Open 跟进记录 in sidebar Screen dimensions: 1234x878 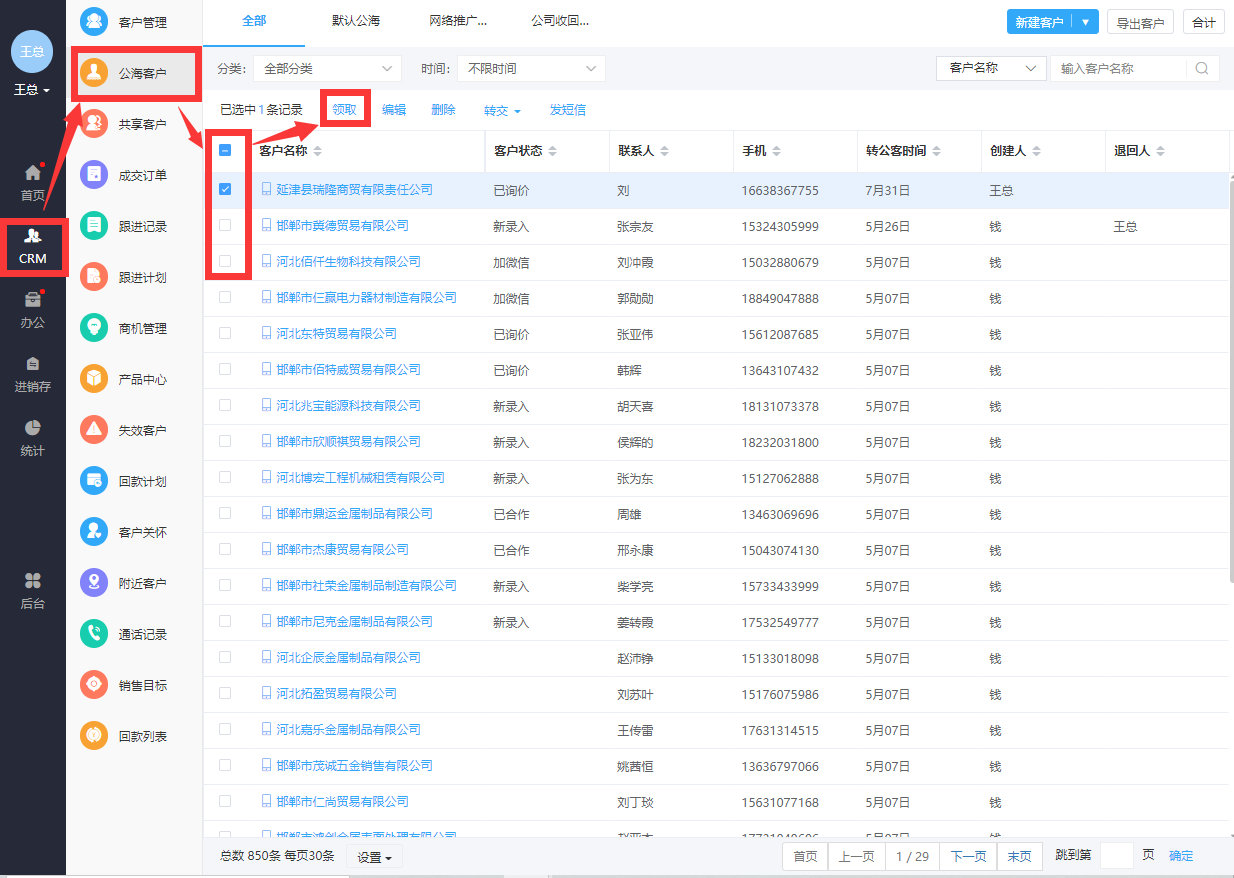[x=134, y=226]
